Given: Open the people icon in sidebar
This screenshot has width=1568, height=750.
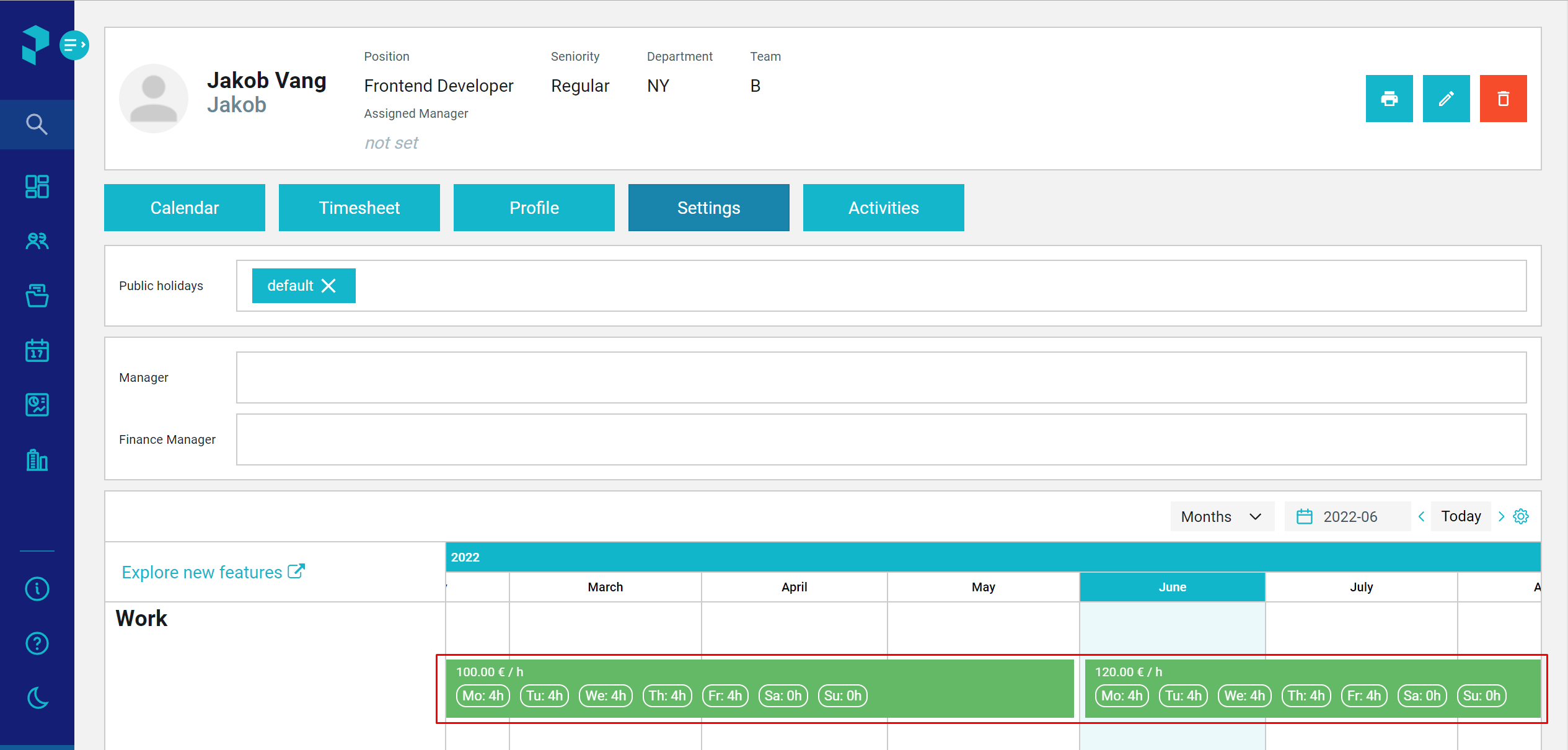Looking at the screenshot, I should click(37, 240).
